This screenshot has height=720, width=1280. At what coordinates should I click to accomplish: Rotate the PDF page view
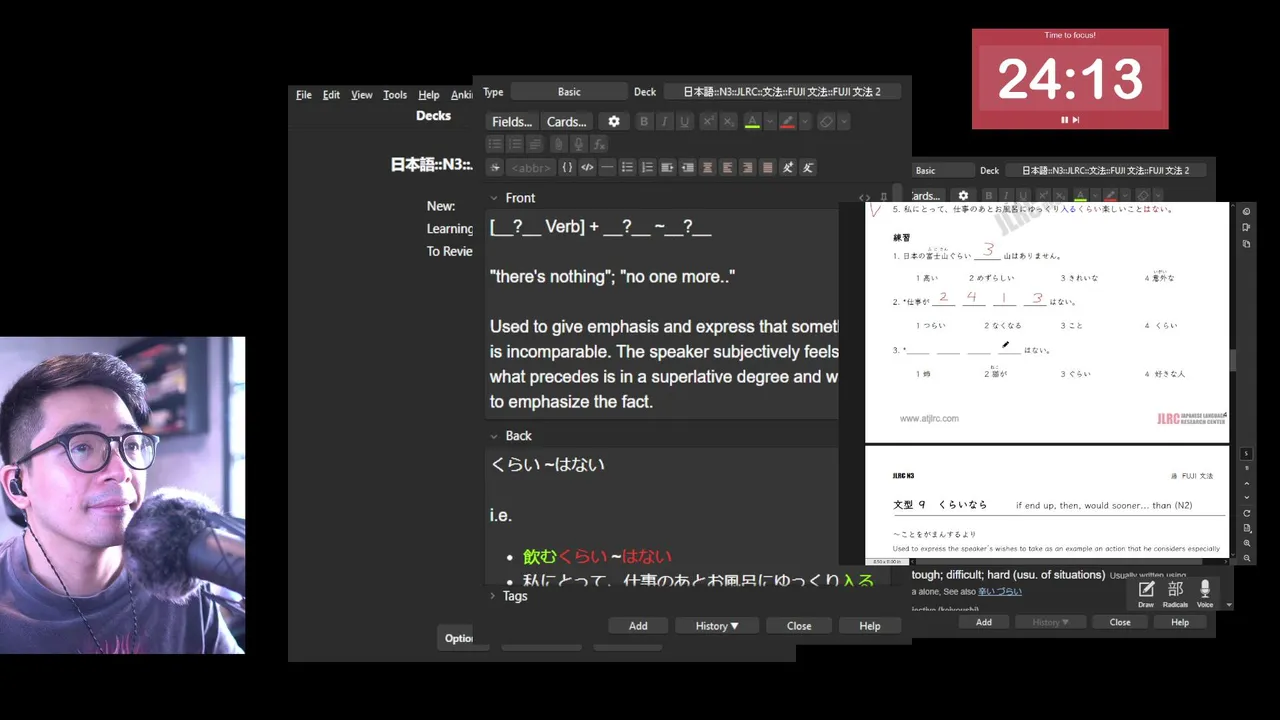point(1247,513)
